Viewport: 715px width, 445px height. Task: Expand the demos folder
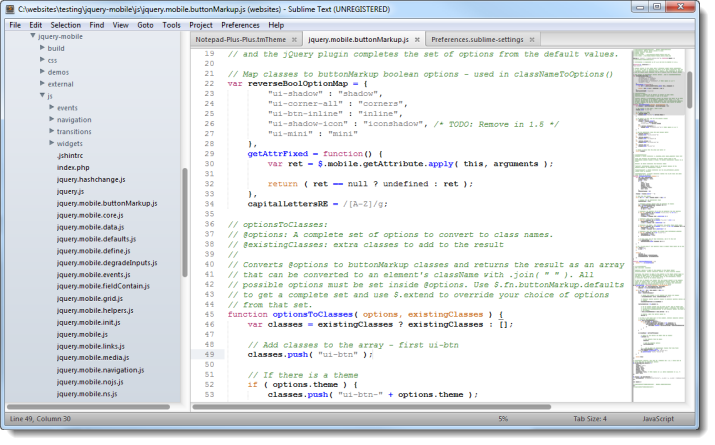42,71
